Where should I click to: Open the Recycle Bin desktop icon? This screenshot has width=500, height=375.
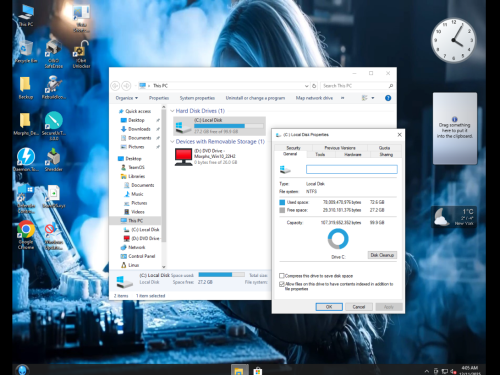click(25, 52)
